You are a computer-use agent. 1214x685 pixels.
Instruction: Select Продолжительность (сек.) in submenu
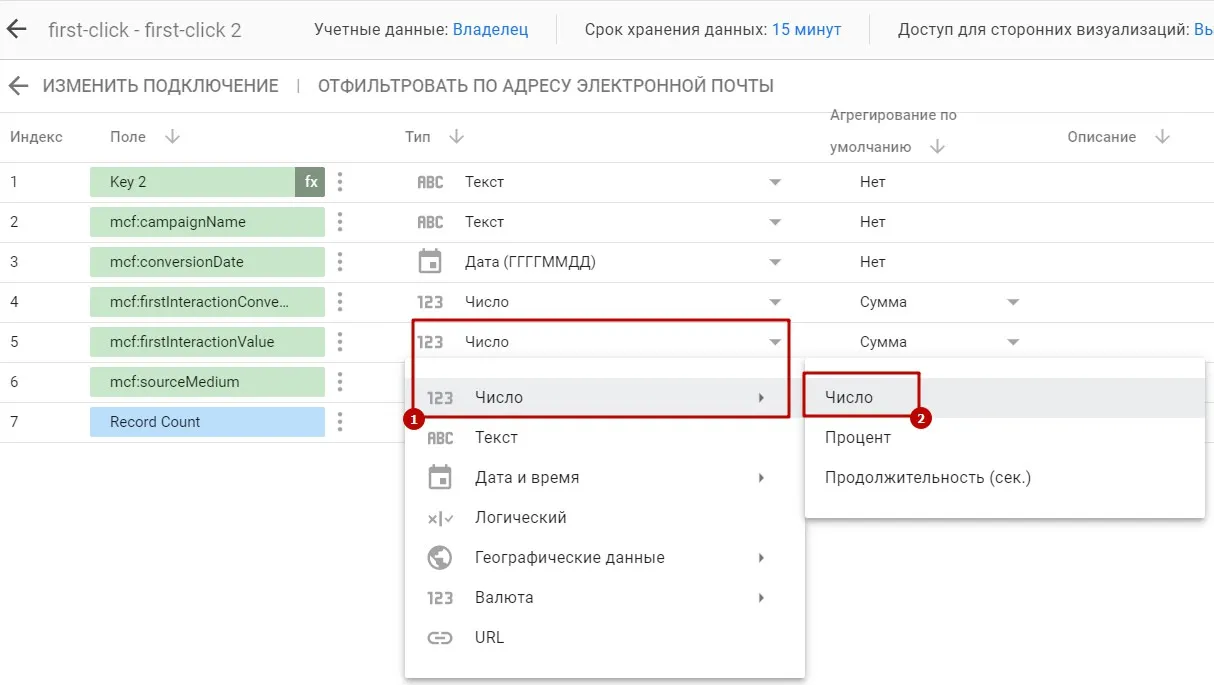(1005, 478)
